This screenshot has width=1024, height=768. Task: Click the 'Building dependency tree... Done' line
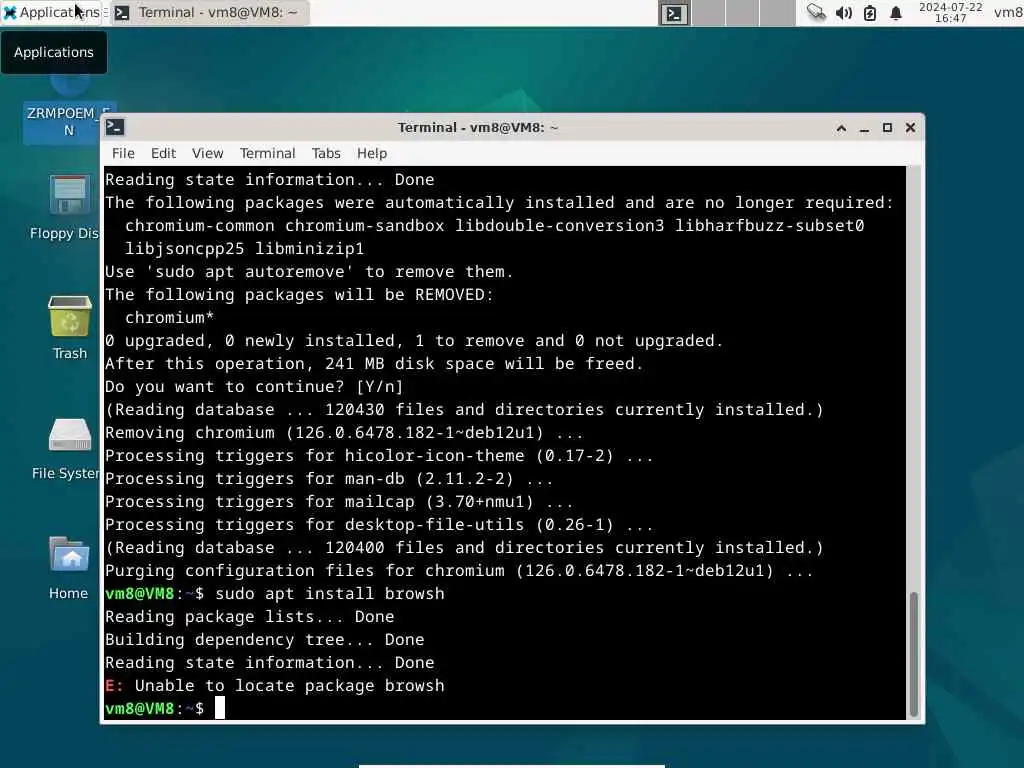tap(264, 640)
